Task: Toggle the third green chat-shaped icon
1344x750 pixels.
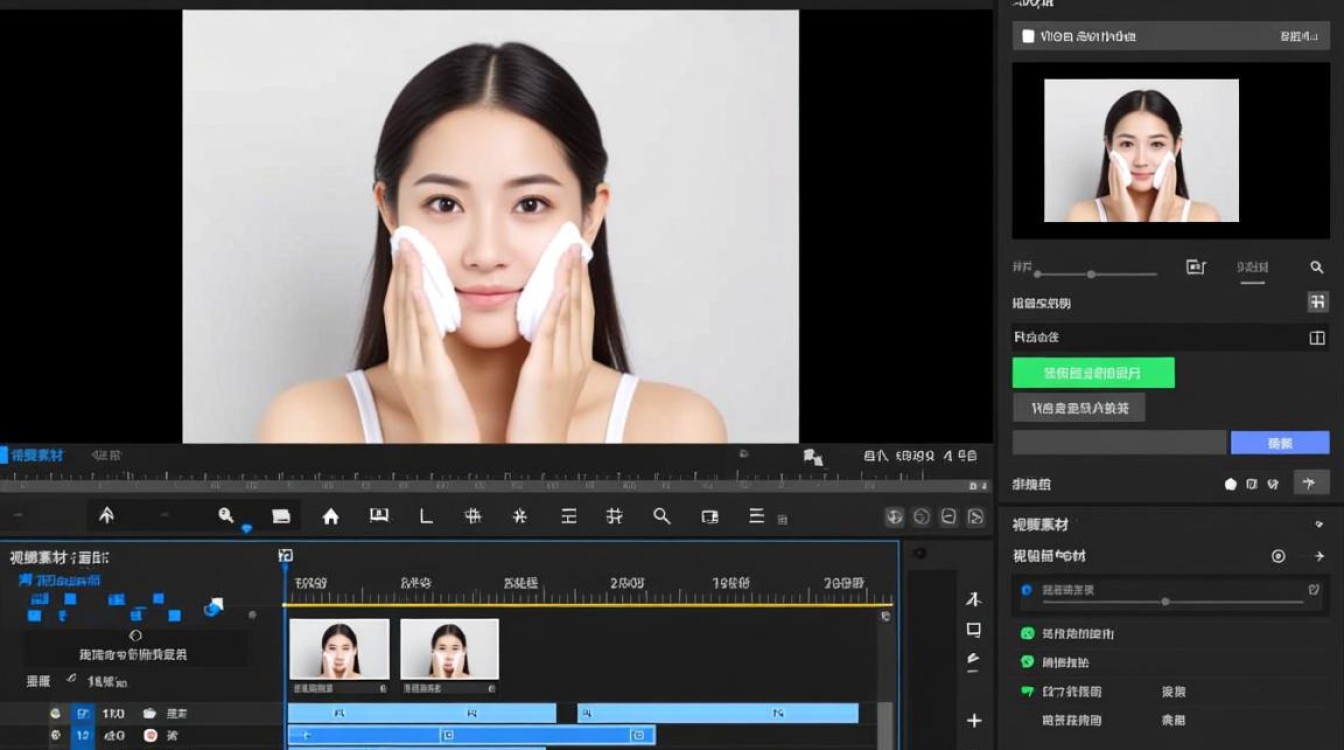Action: [1027, 691]
